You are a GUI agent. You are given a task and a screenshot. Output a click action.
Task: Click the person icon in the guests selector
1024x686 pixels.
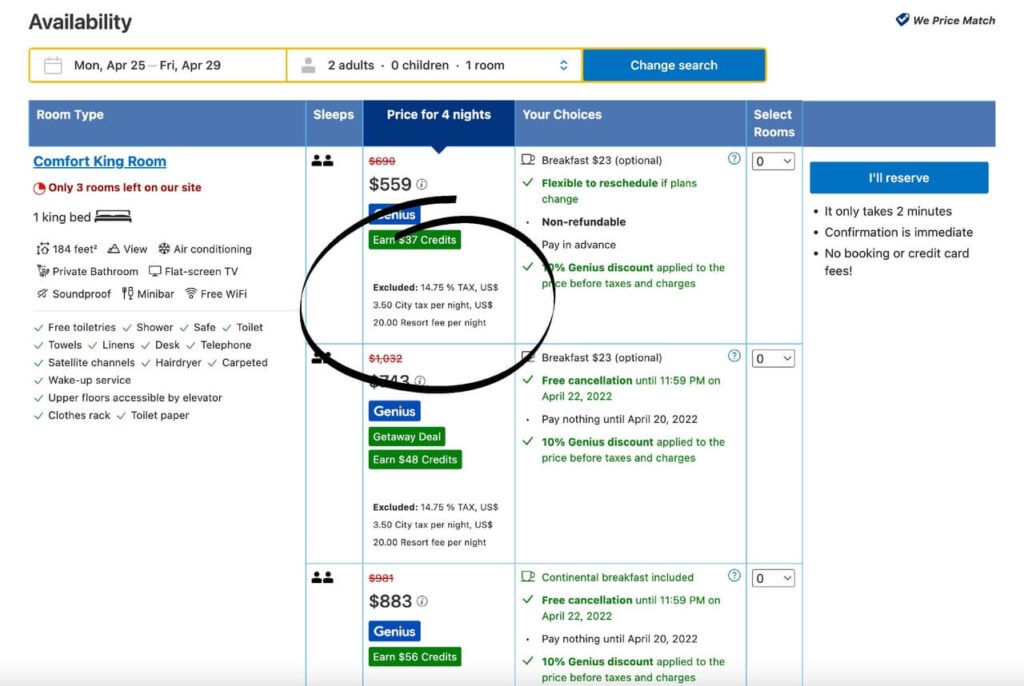(308, 65)
